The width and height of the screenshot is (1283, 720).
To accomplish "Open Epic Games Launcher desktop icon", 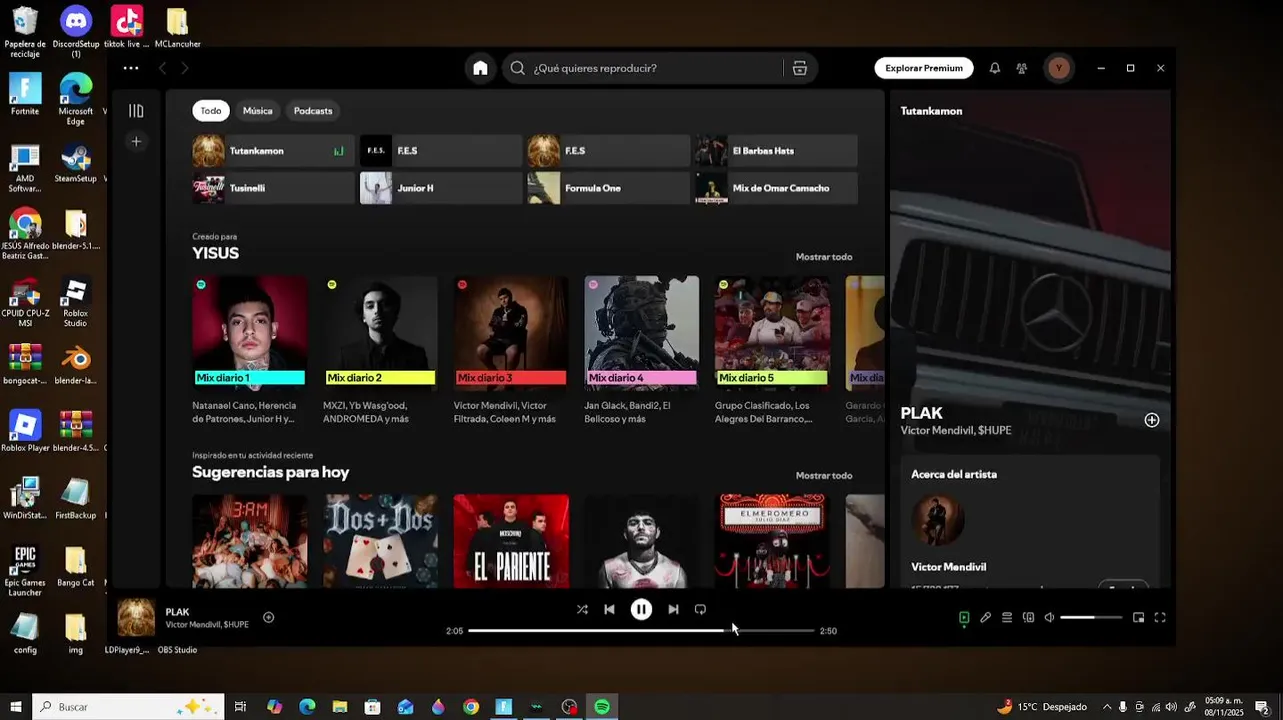I will tap(25, 571).
